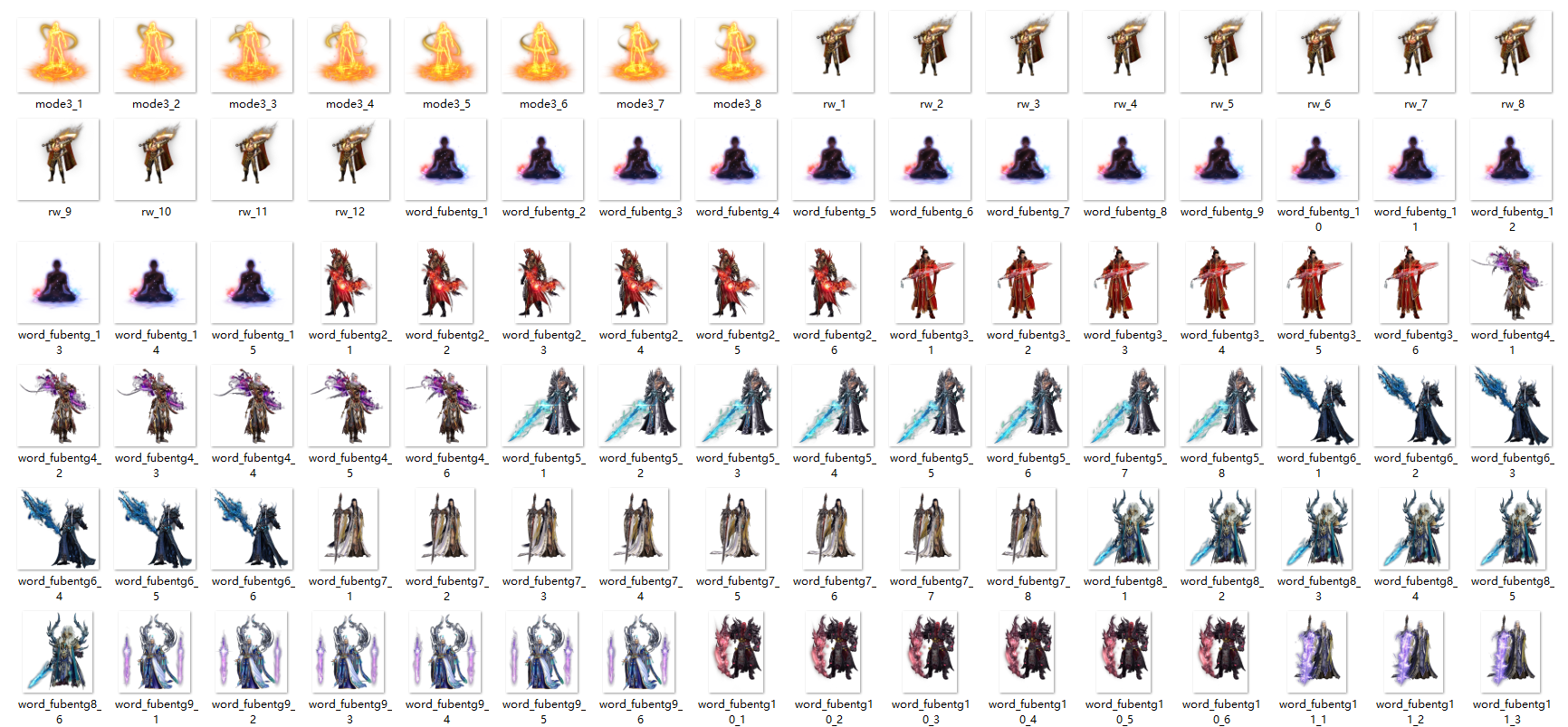Select the word_fubentg_1 meditating figure thumbnail
This screenshot has height=727, width=1568.
pos(446,159)
